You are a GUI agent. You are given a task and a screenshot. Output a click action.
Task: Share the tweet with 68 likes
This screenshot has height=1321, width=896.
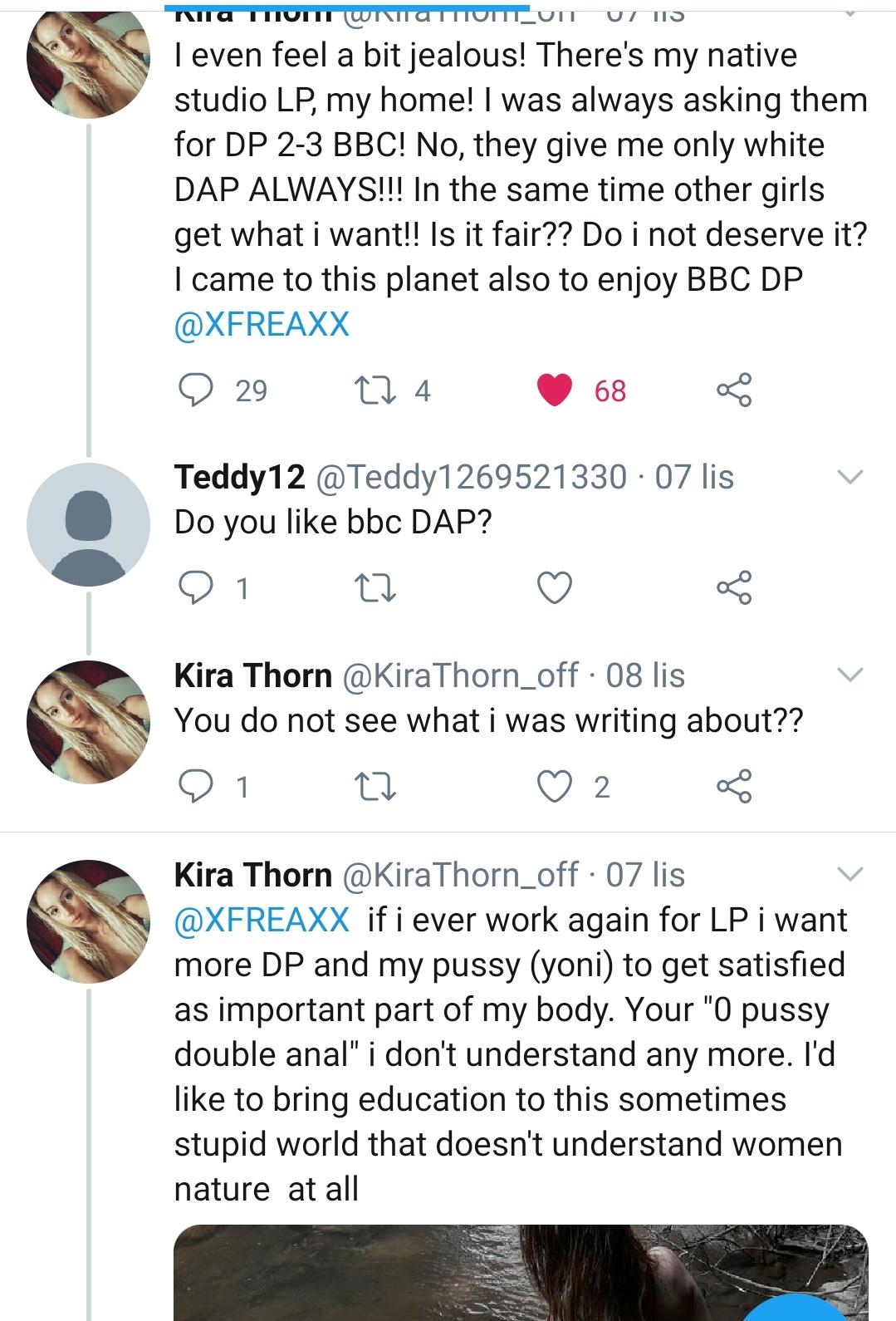pyautogui.click(x=734, y=390)
